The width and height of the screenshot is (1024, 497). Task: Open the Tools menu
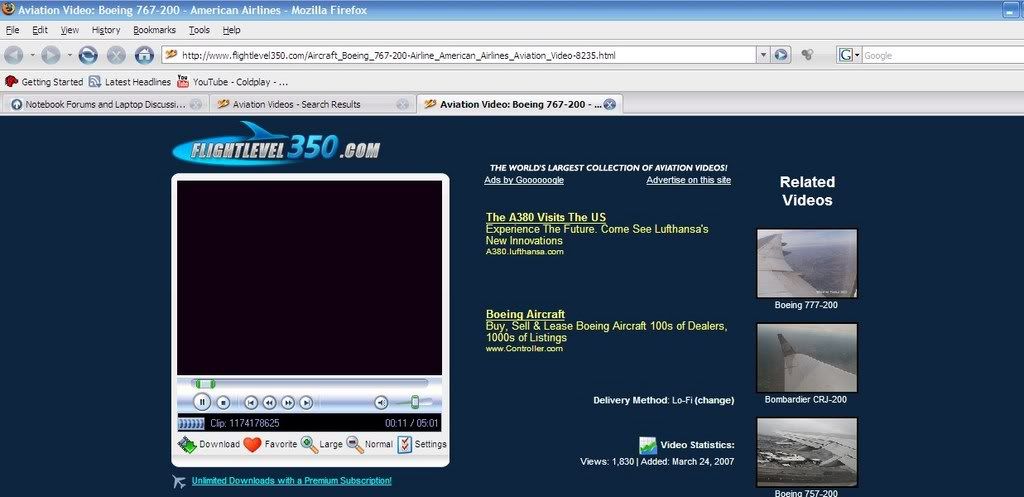(x=199, y=30)
